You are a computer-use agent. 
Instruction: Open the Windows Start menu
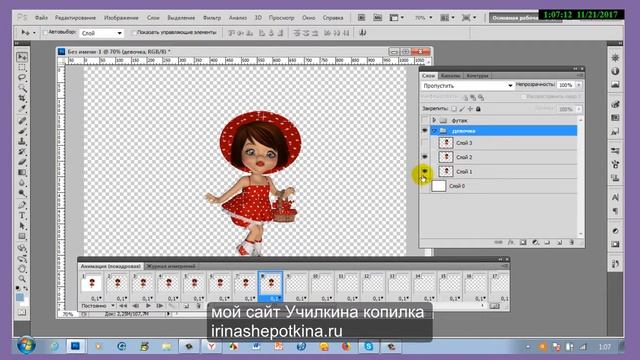pos(26,346)
